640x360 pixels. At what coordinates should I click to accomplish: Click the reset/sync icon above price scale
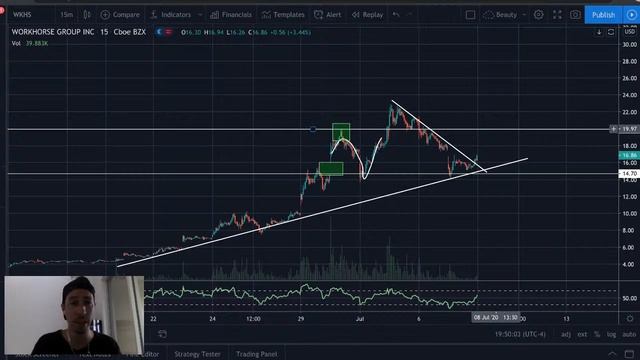611,32
